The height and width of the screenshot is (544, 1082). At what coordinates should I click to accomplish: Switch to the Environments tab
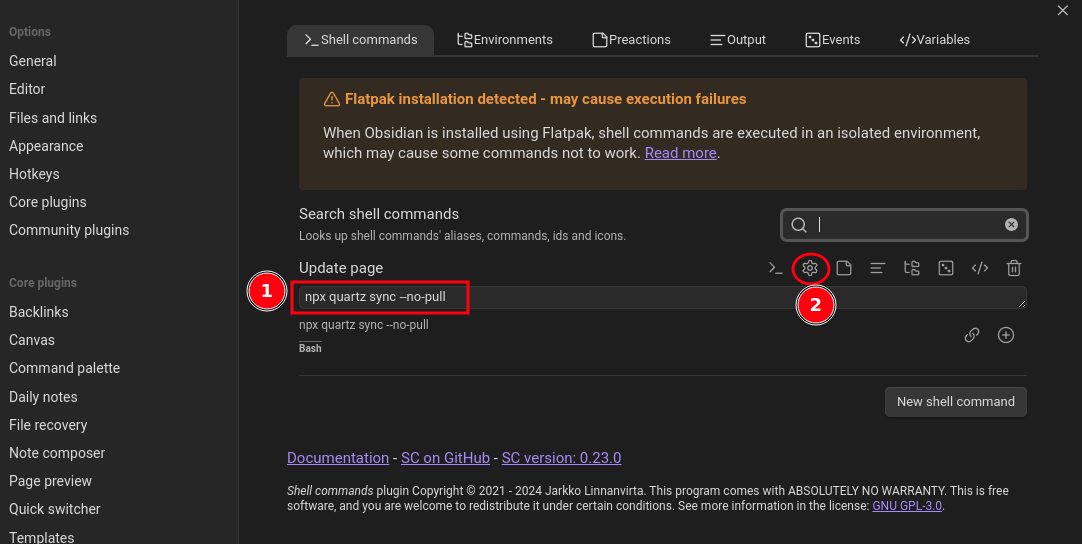(504, 40)
